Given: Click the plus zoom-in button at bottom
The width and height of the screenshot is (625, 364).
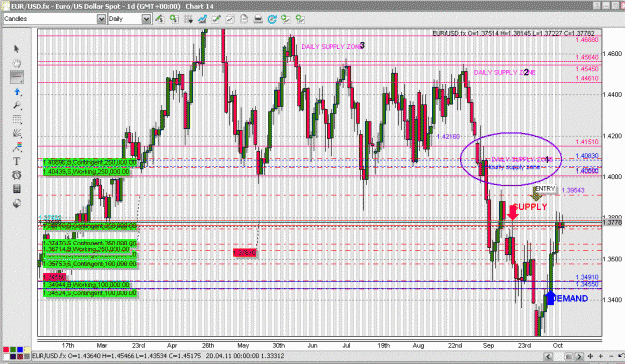Looking at the screenshot, I should pyautogui.click(x=601, y=356).
